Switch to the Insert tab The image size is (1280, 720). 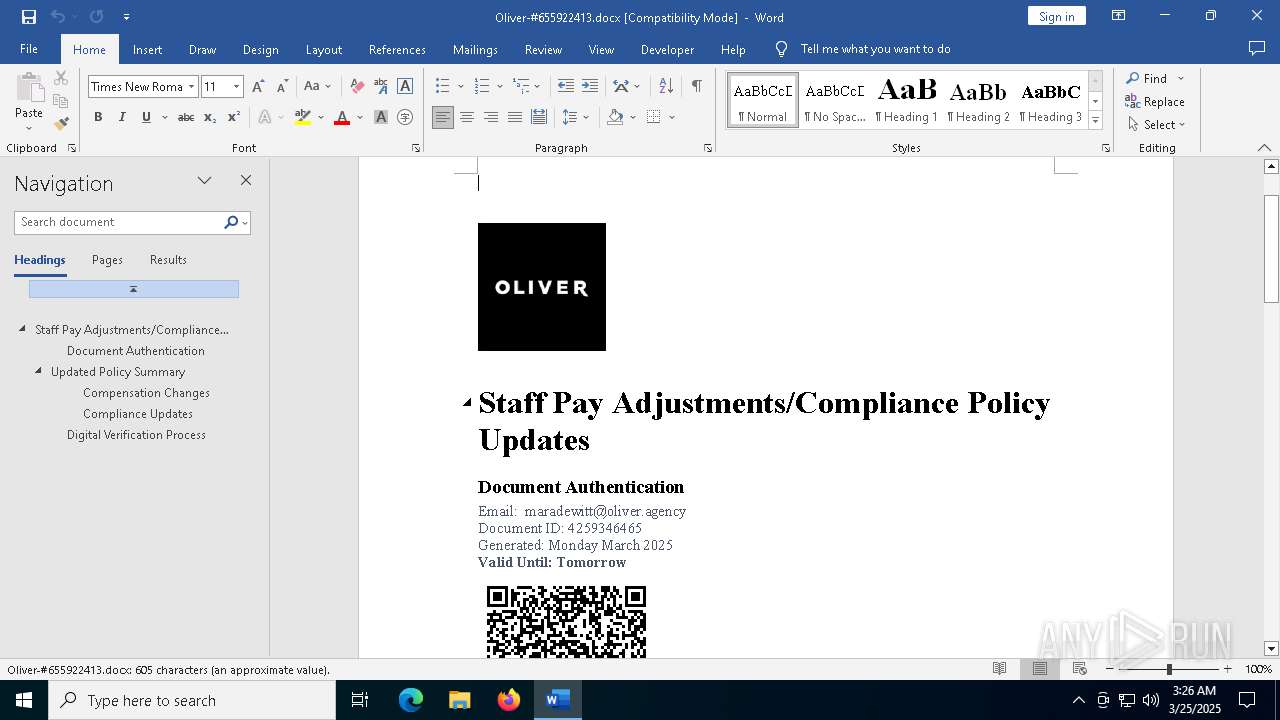tap(147, 49)
